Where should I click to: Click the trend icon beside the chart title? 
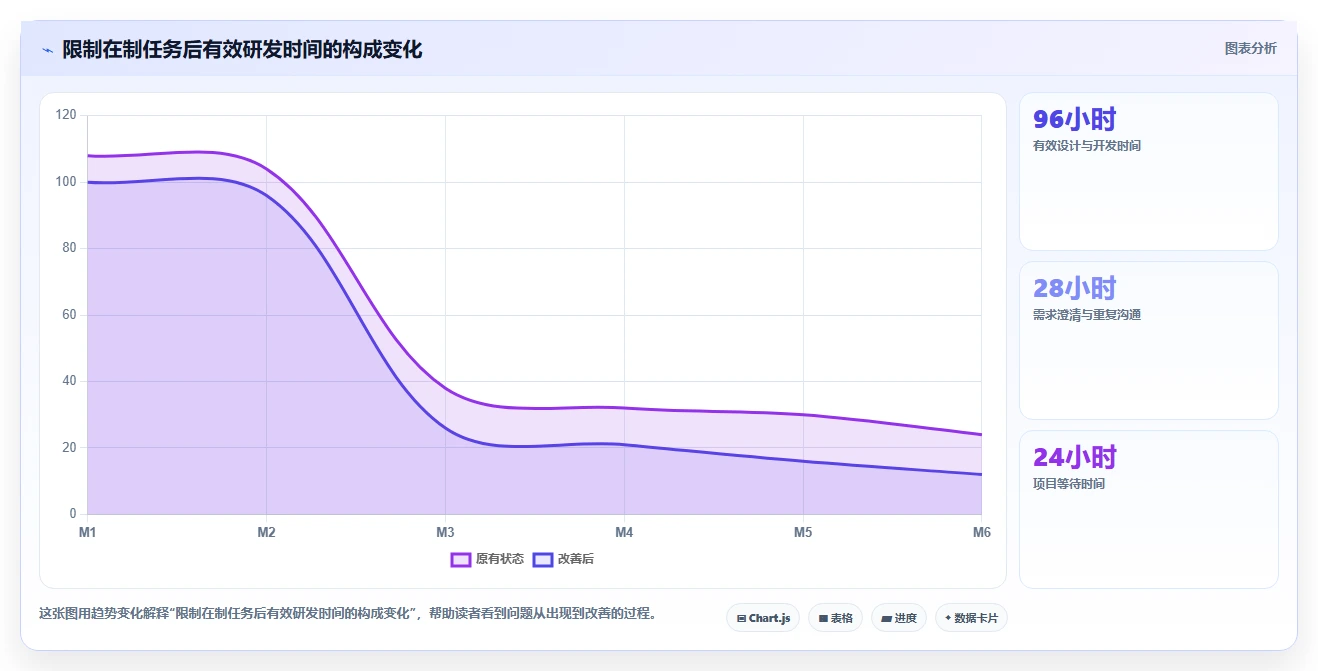coord(47,50)
